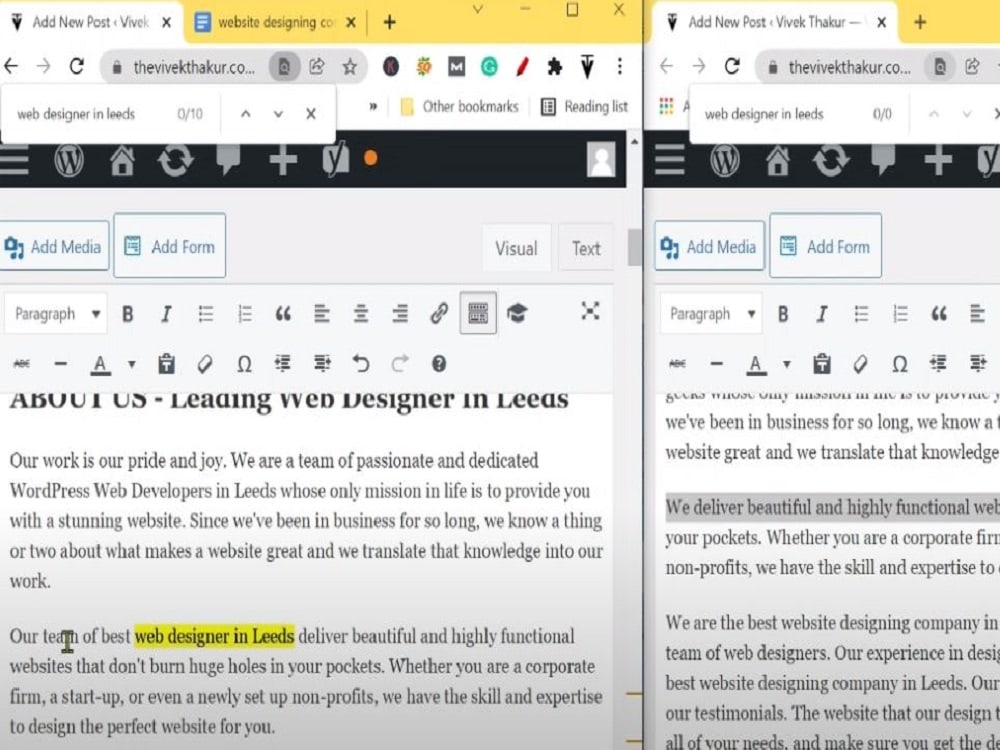The height and width of the screenshot is (750, 1000).
Task: Clear formatting with eraser in left editor
Action: point(205,364)
